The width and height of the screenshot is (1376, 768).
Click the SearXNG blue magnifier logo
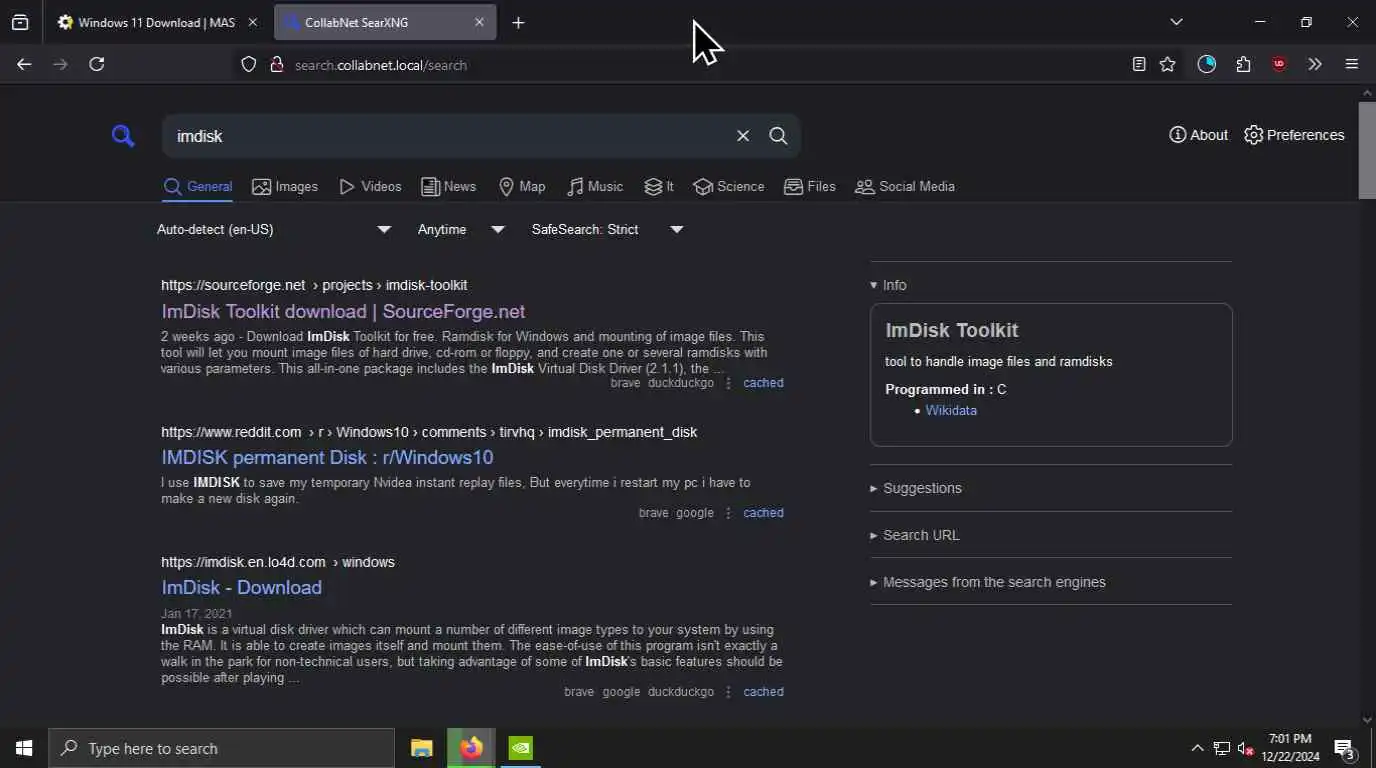pos(123,136)
